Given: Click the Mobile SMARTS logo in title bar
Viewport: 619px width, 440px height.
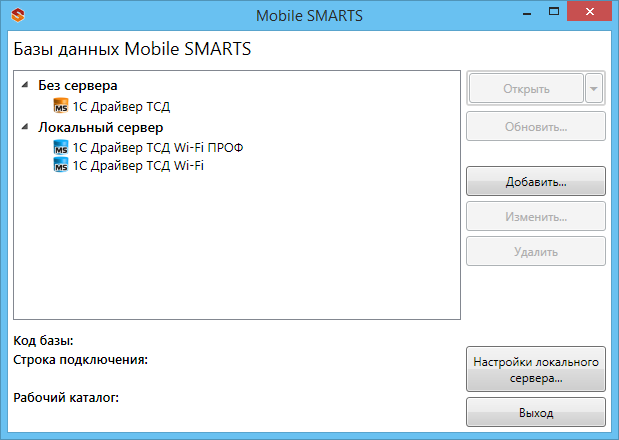Looking at the screenshot, I should pyautogui.click(x=18, y=15).
